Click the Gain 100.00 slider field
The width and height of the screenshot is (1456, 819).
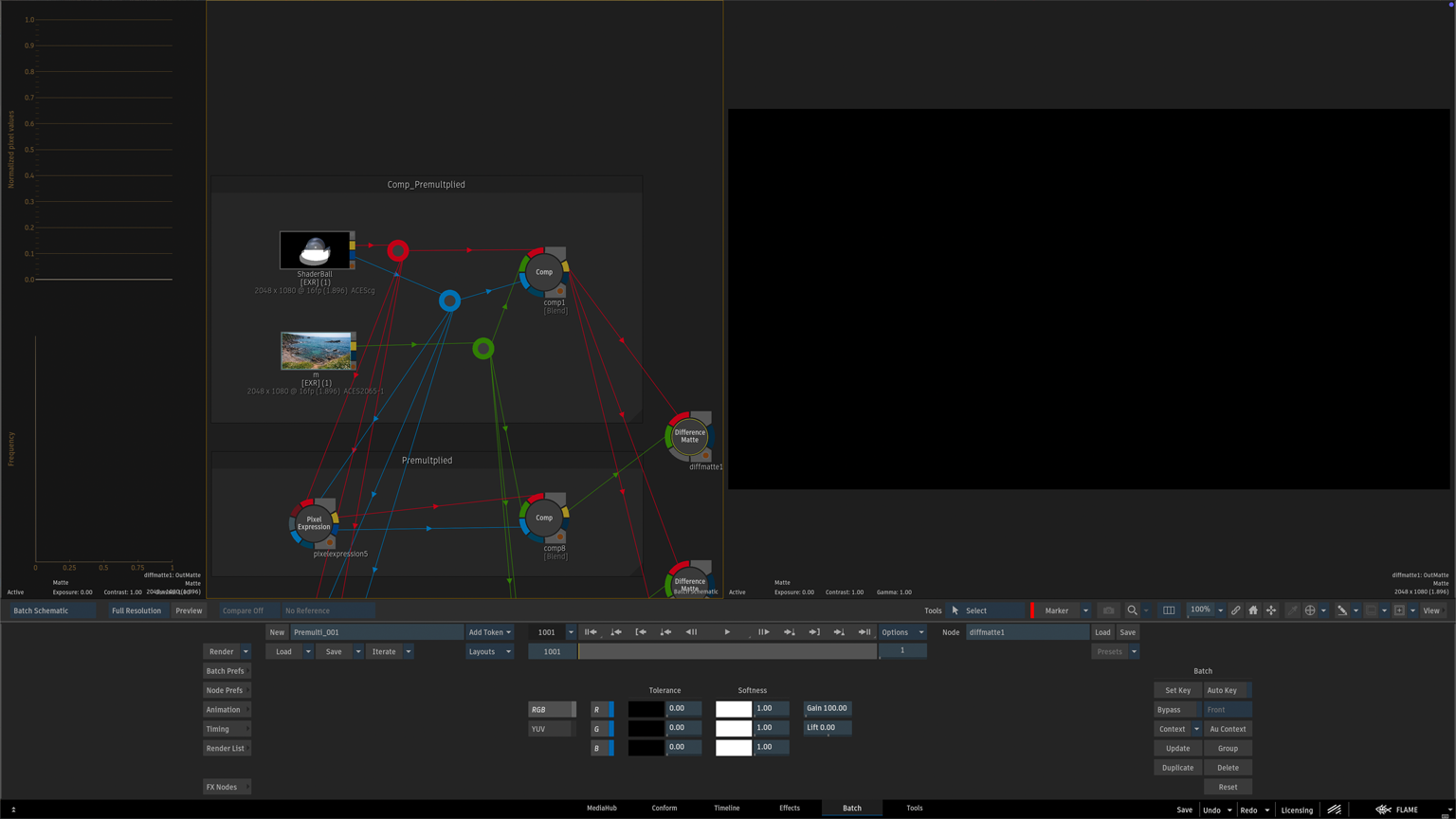[x=828, y=708]
